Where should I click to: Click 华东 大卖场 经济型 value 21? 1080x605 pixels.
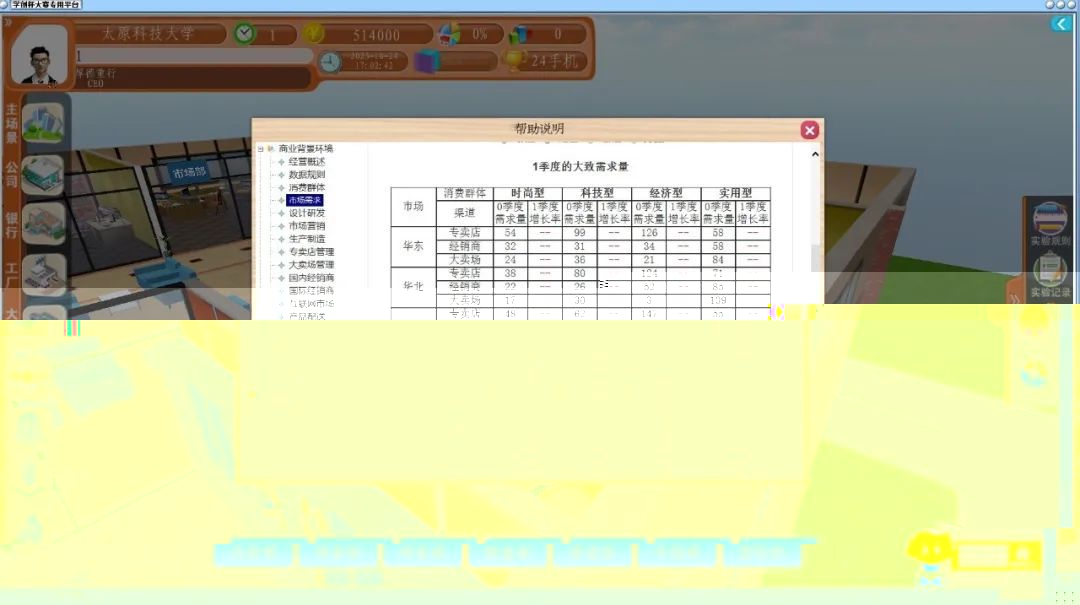(649, 260)
